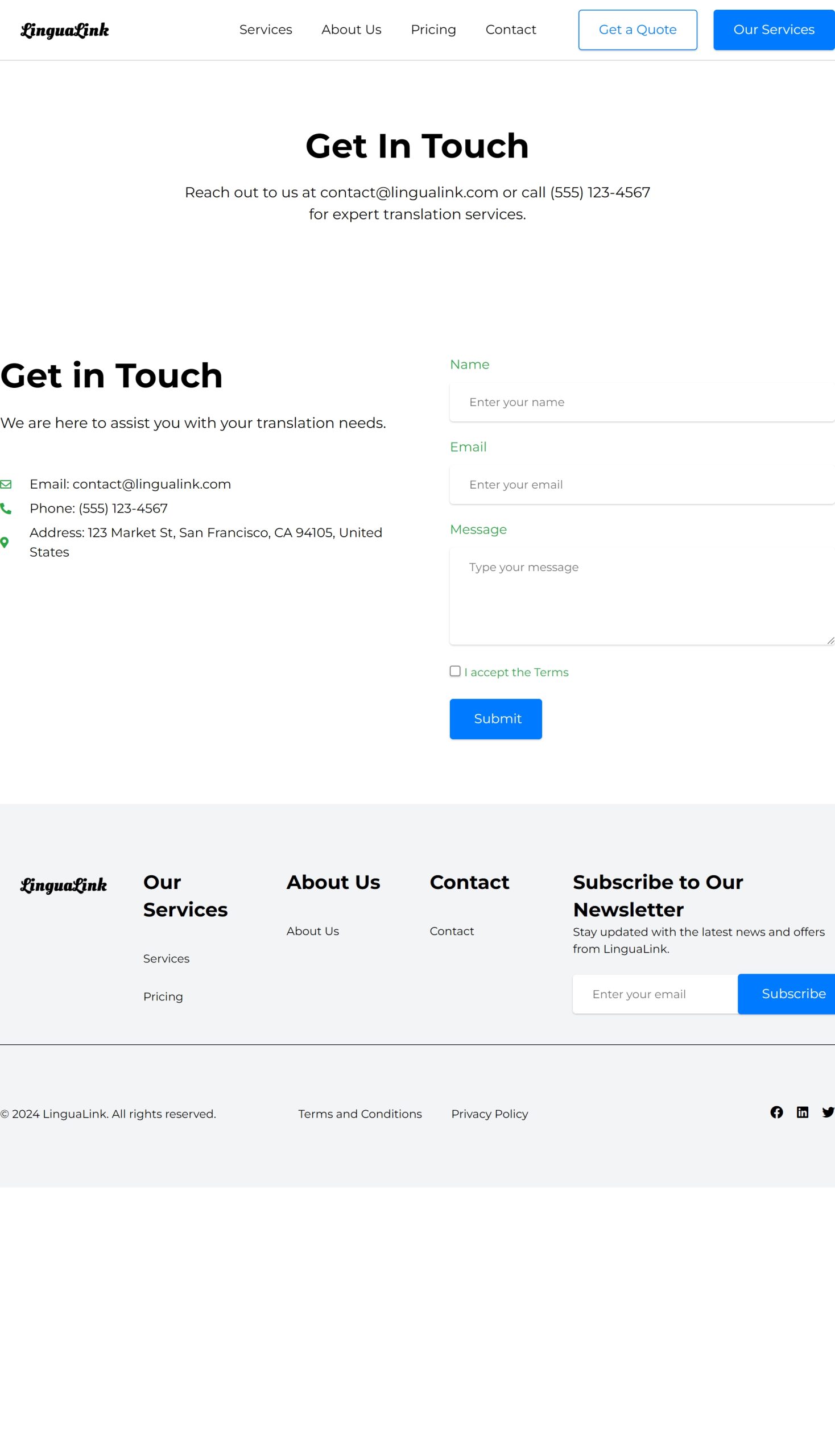Click the Subscribe newsletter button
This screenshot has height=1456, width=835.
pos(786,994)
